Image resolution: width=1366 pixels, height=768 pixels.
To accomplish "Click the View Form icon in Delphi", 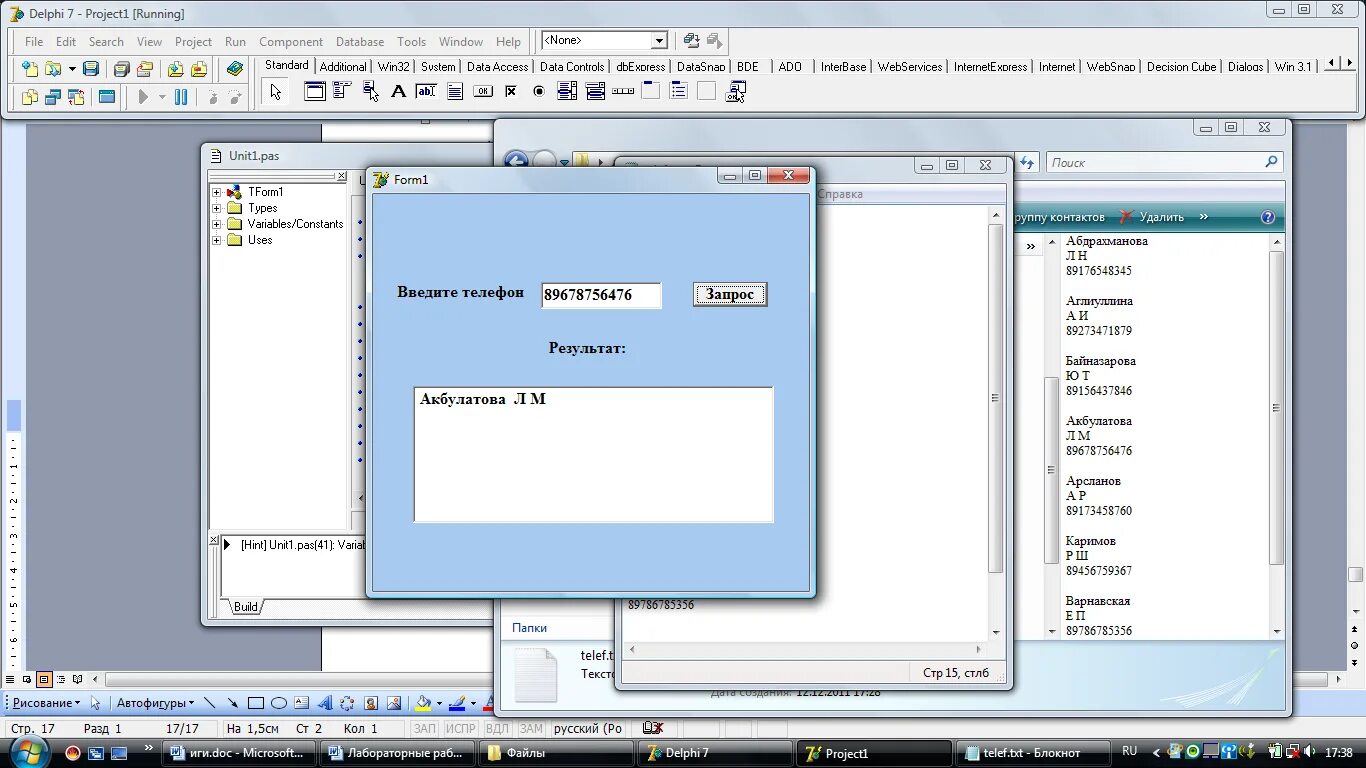I will click(x=53, y=97).
